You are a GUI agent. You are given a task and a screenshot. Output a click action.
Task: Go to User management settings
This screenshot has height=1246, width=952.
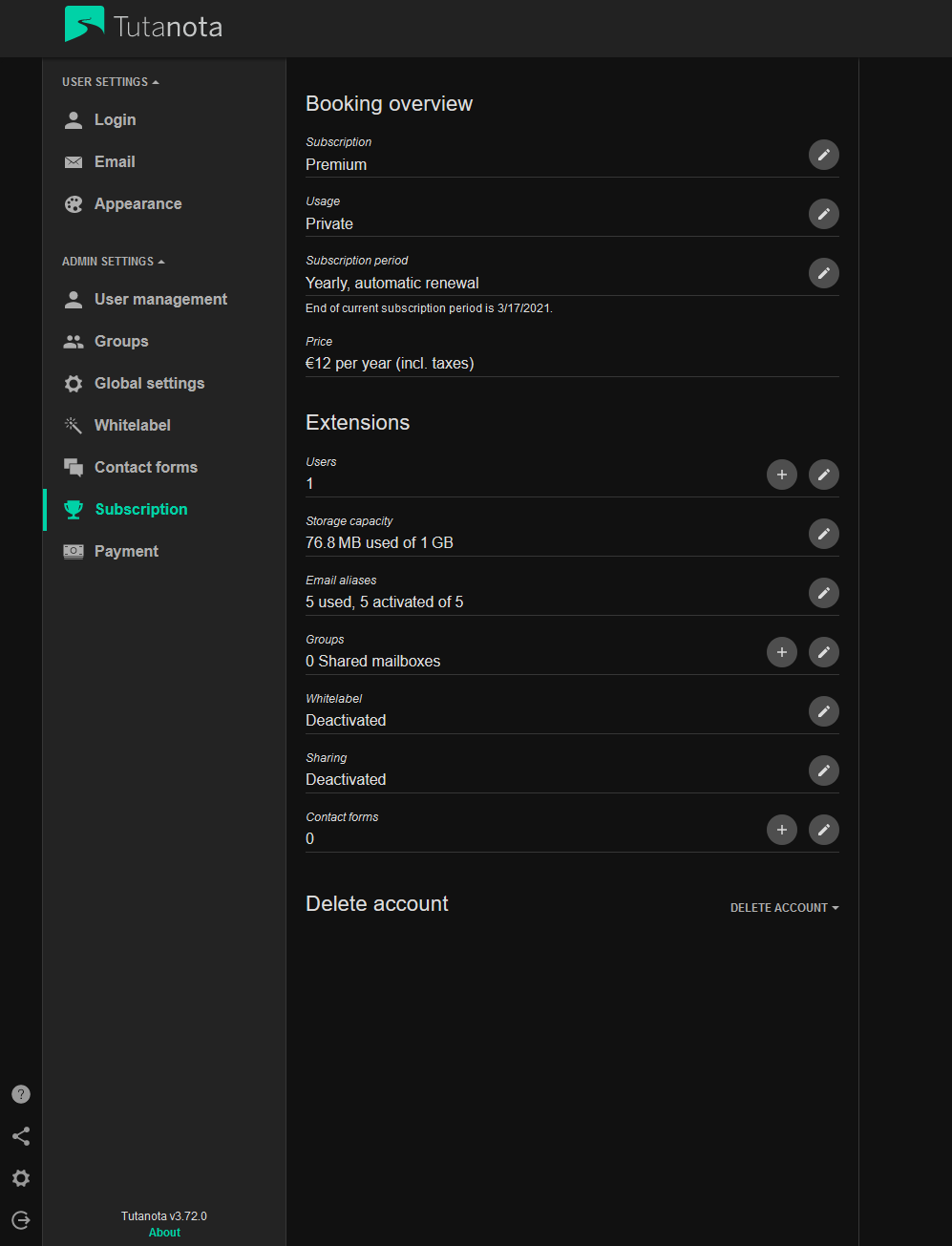point(160,300)
